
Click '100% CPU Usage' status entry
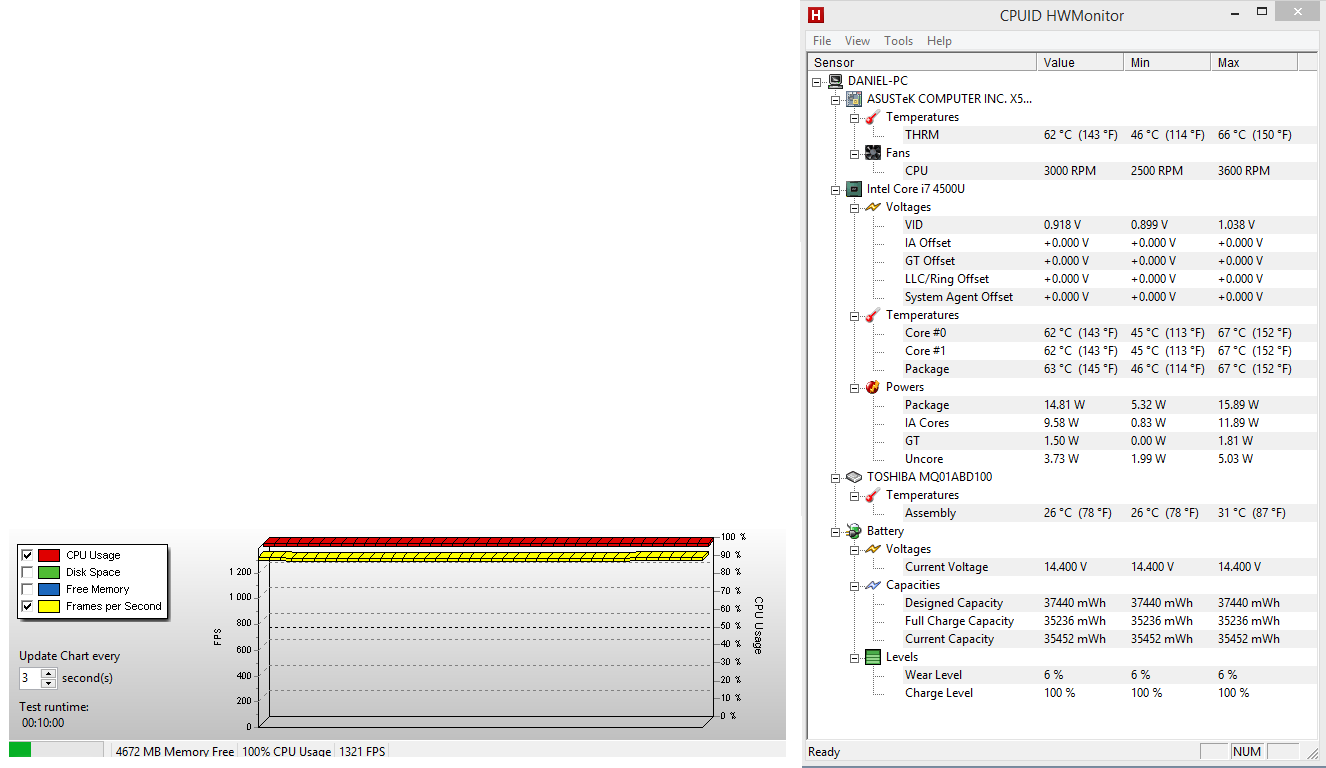286,752
